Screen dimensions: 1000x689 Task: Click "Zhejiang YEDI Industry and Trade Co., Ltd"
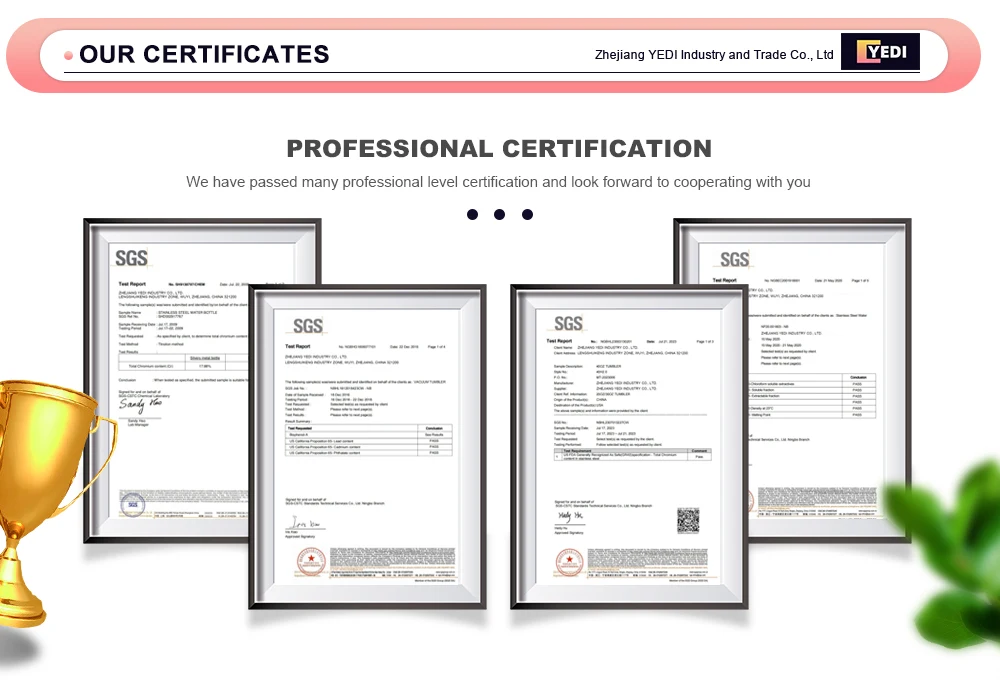point(714,55)
